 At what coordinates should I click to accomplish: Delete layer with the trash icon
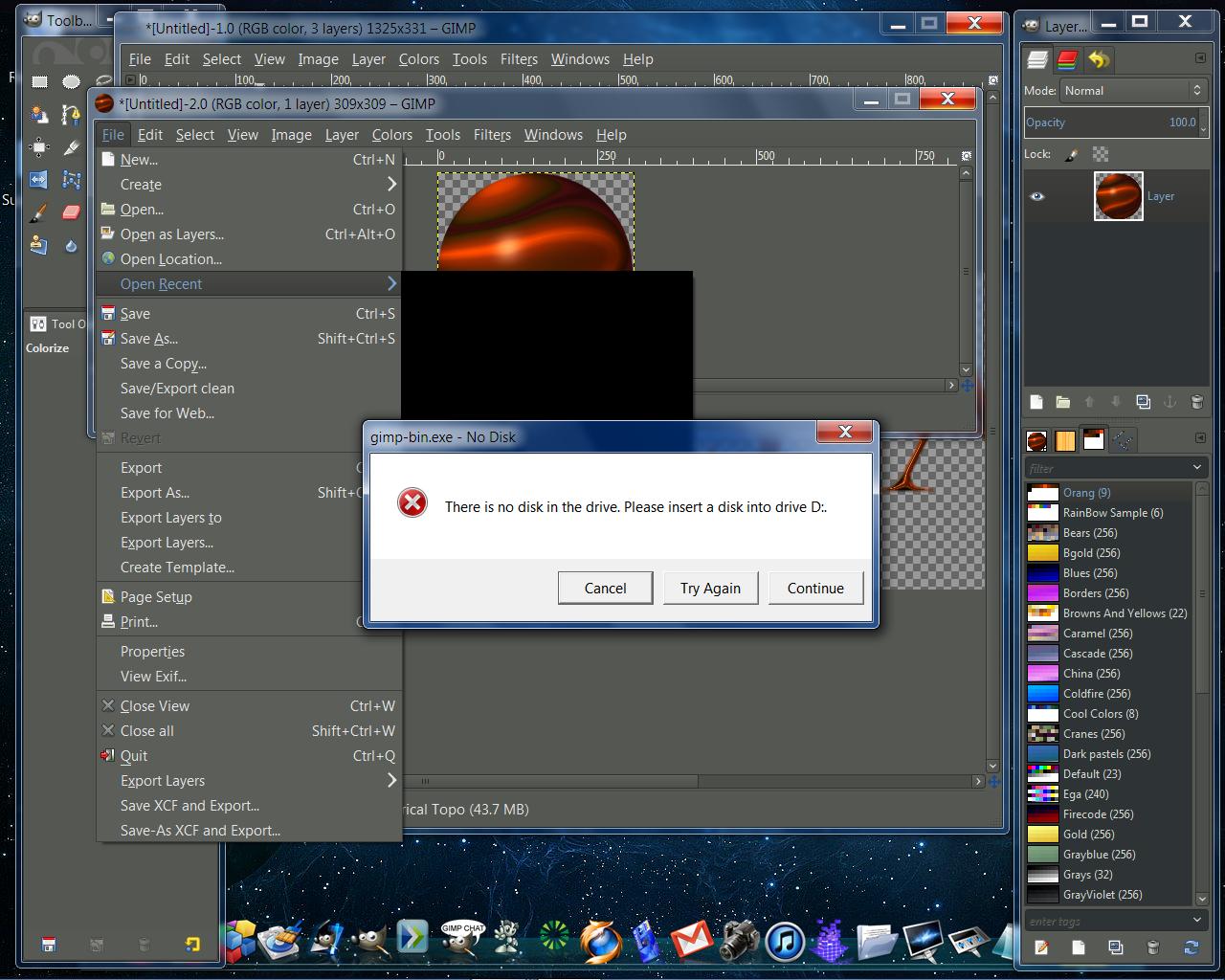tap(1196, 402)
